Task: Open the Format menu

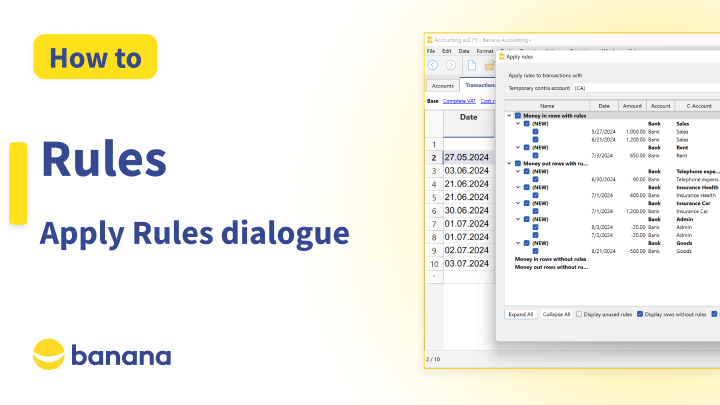Action: [485, 51]
